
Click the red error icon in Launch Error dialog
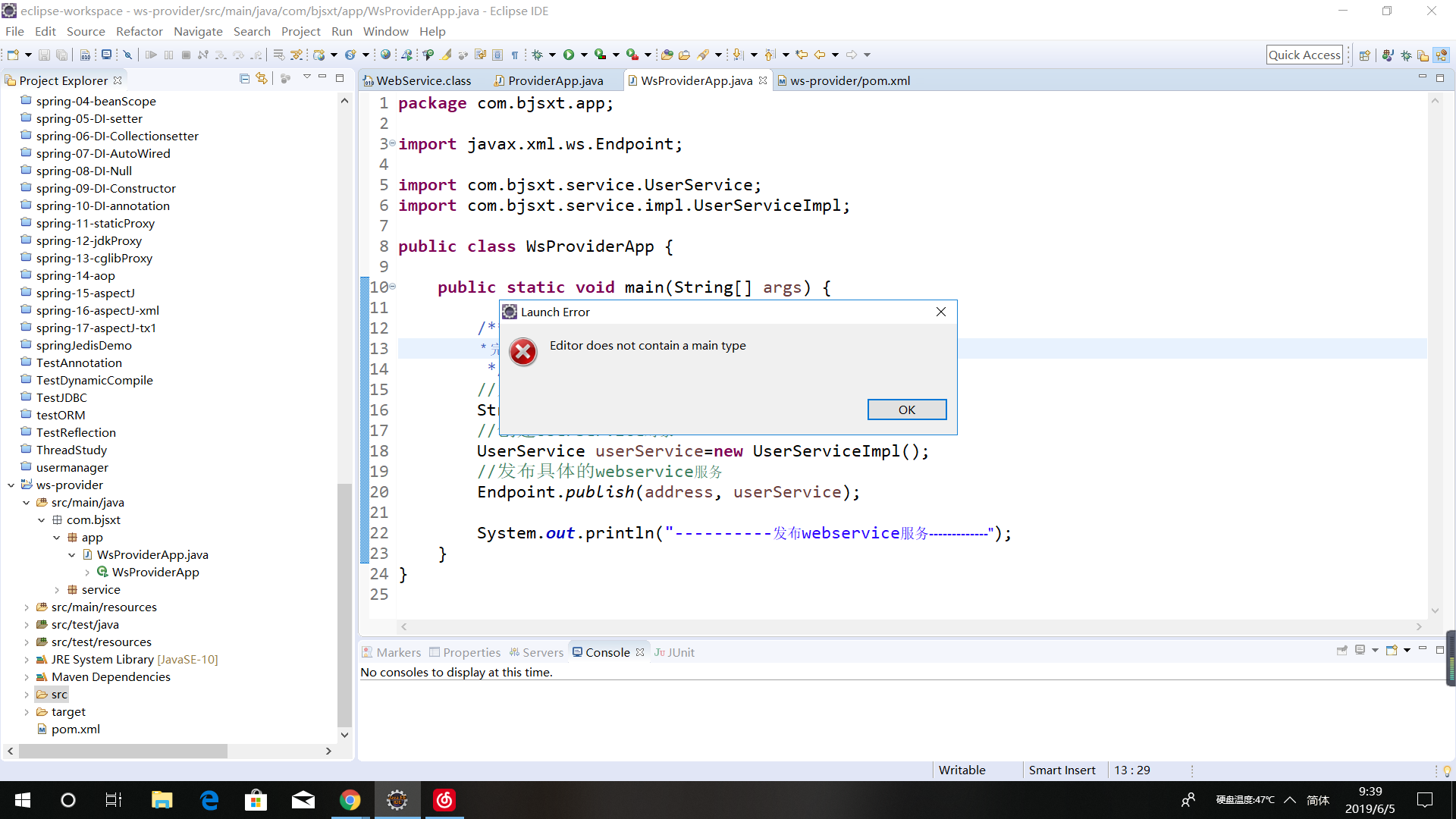coord(523,352)
